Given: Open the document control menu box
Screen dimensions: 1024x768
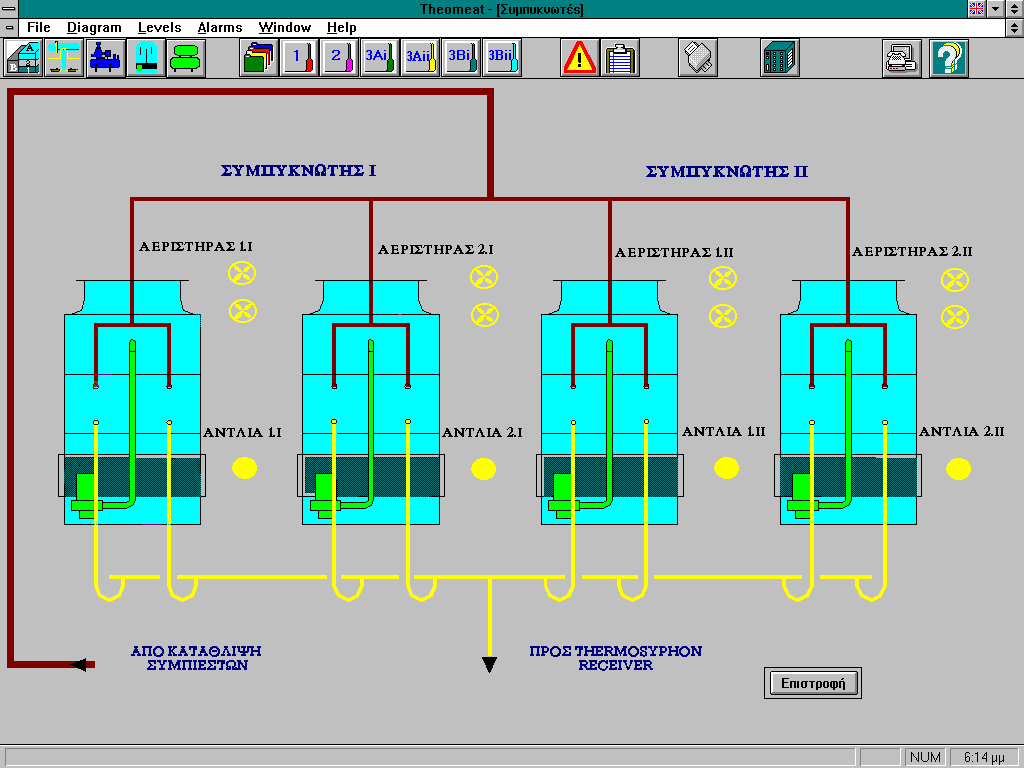Looking at the screenshot, I should coord(9,28).
